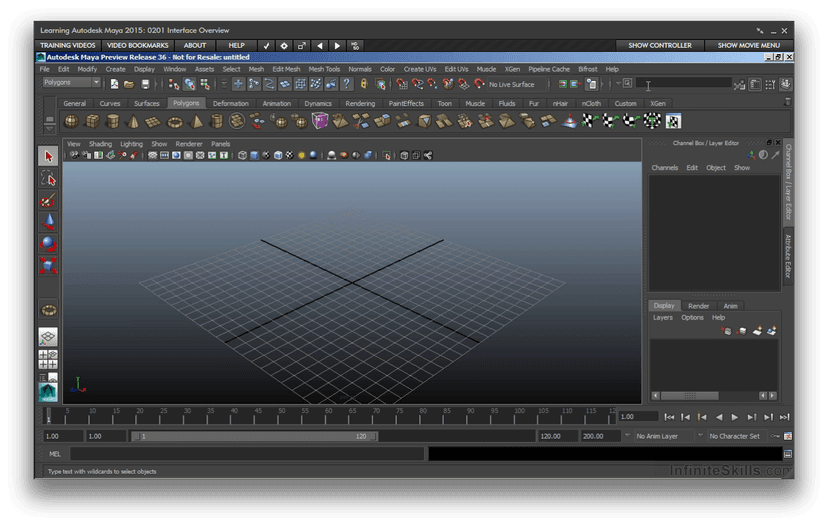Create a polygon pyramid from the shelf
Image resolution: width=828 pixels, height=526 pixels.
(196, 121)
